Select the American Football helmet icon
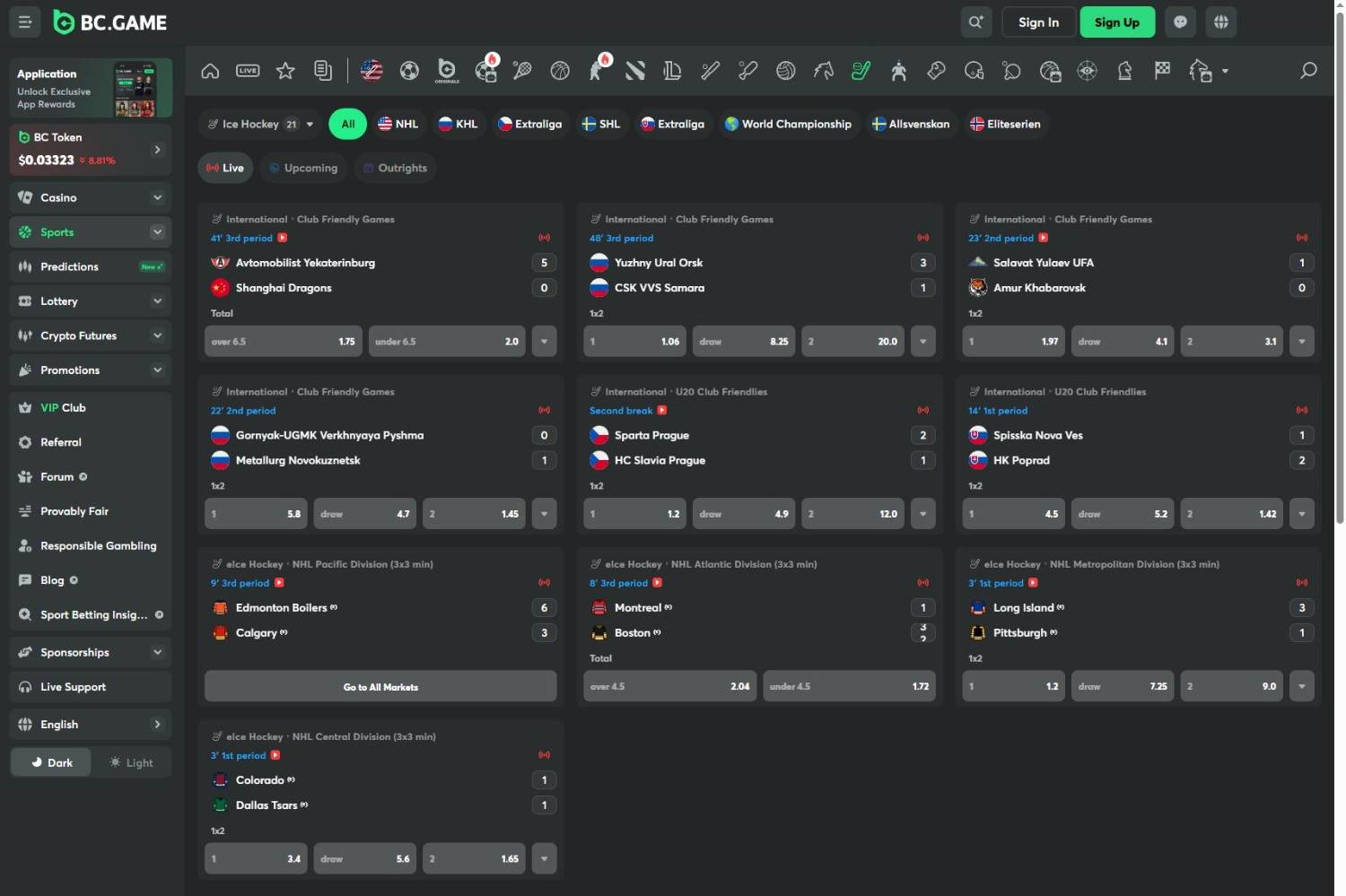 975,71
